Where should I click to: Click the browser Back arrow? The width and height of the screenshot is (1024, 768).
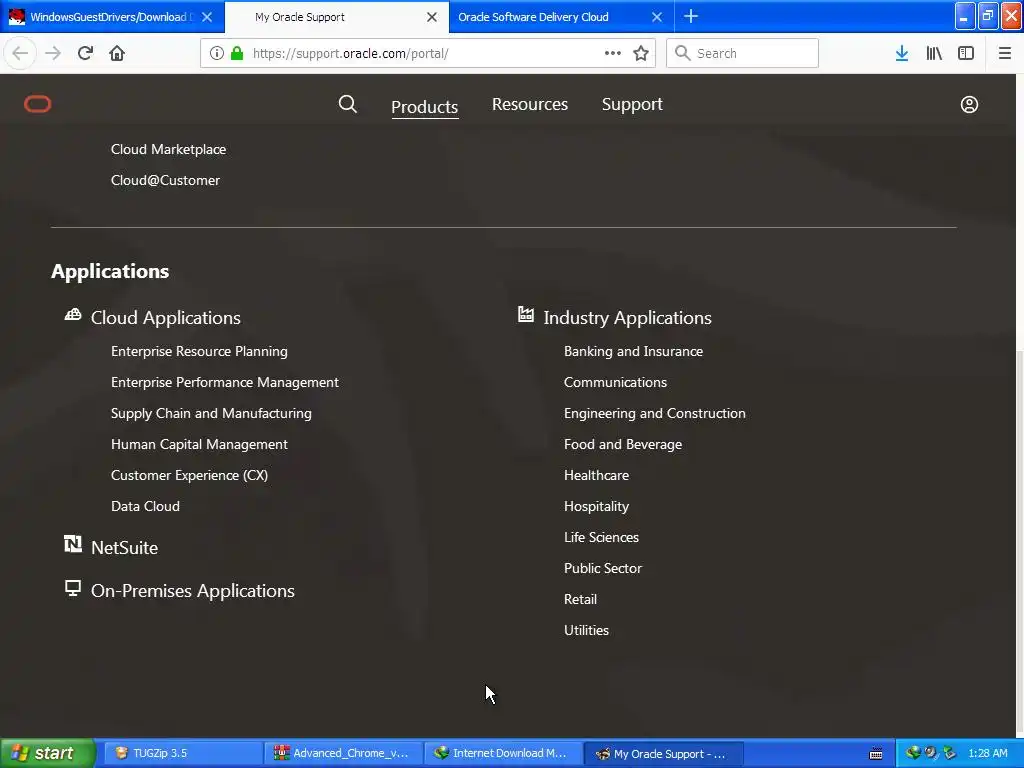20,53
